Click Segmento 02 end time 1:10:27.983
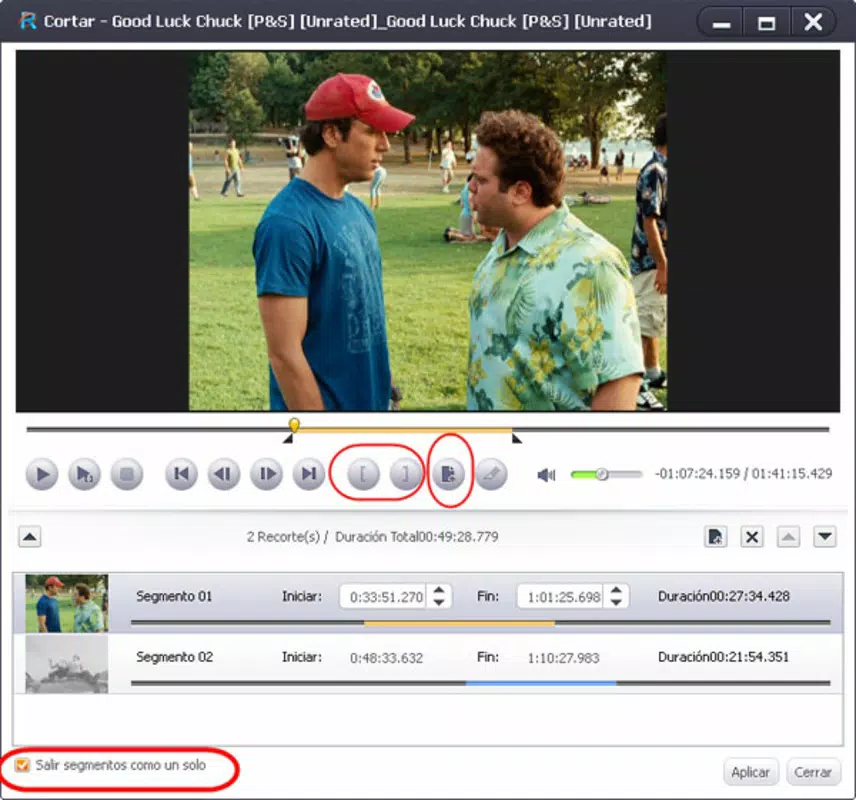 click(563, 658)
